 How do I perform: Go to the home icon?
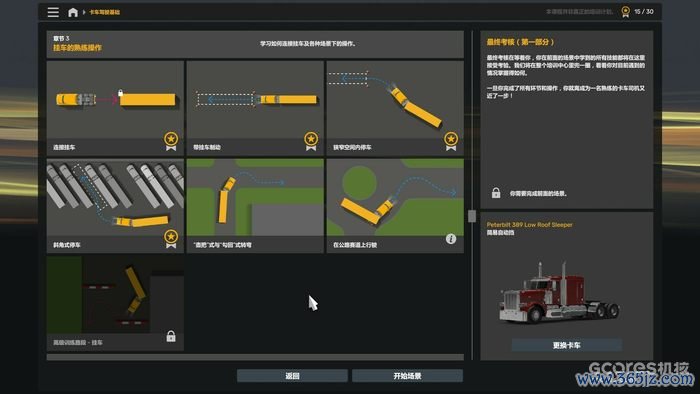click(73, 12)
